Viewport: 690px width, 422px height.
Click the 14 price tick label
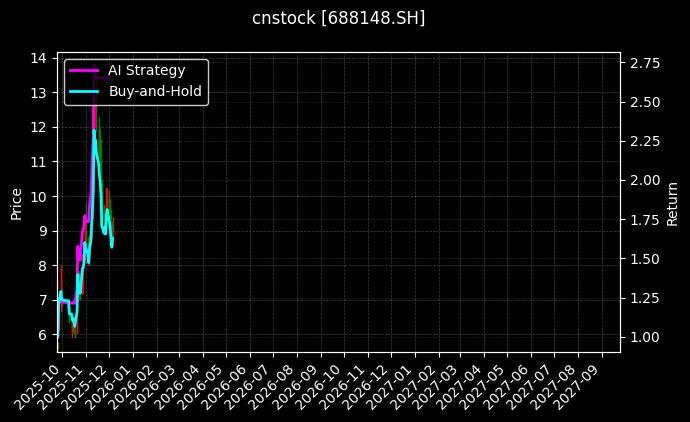click(38, 58)
